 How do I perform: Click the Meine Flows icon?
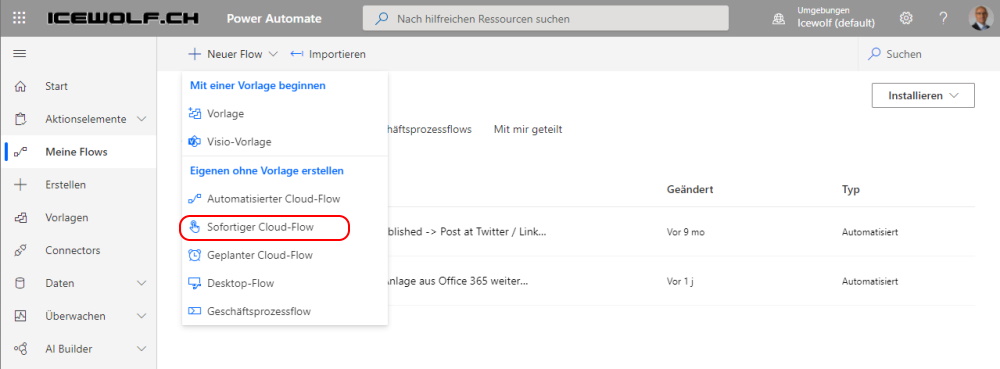20,152
